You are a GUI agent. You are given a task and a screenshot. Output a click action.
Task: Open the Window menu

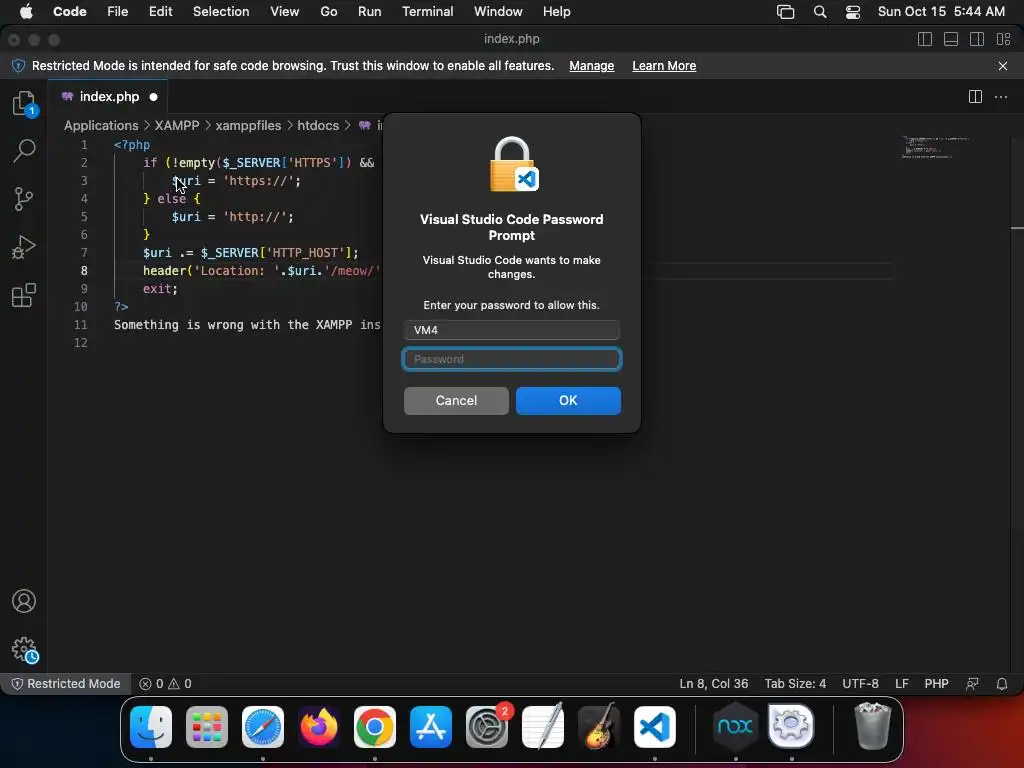(498, 12)
